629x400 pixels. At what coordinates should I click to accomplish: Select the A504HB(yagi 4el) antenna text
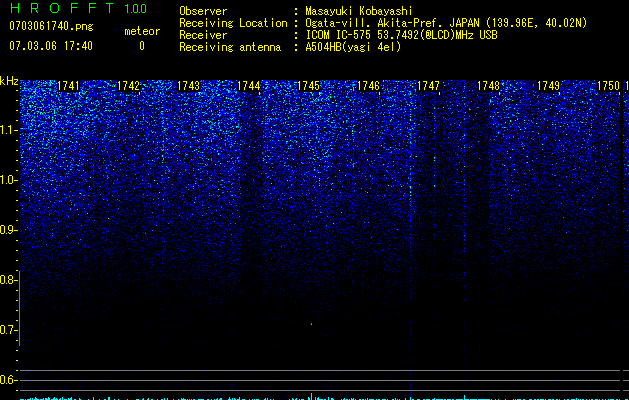[353, 47]
